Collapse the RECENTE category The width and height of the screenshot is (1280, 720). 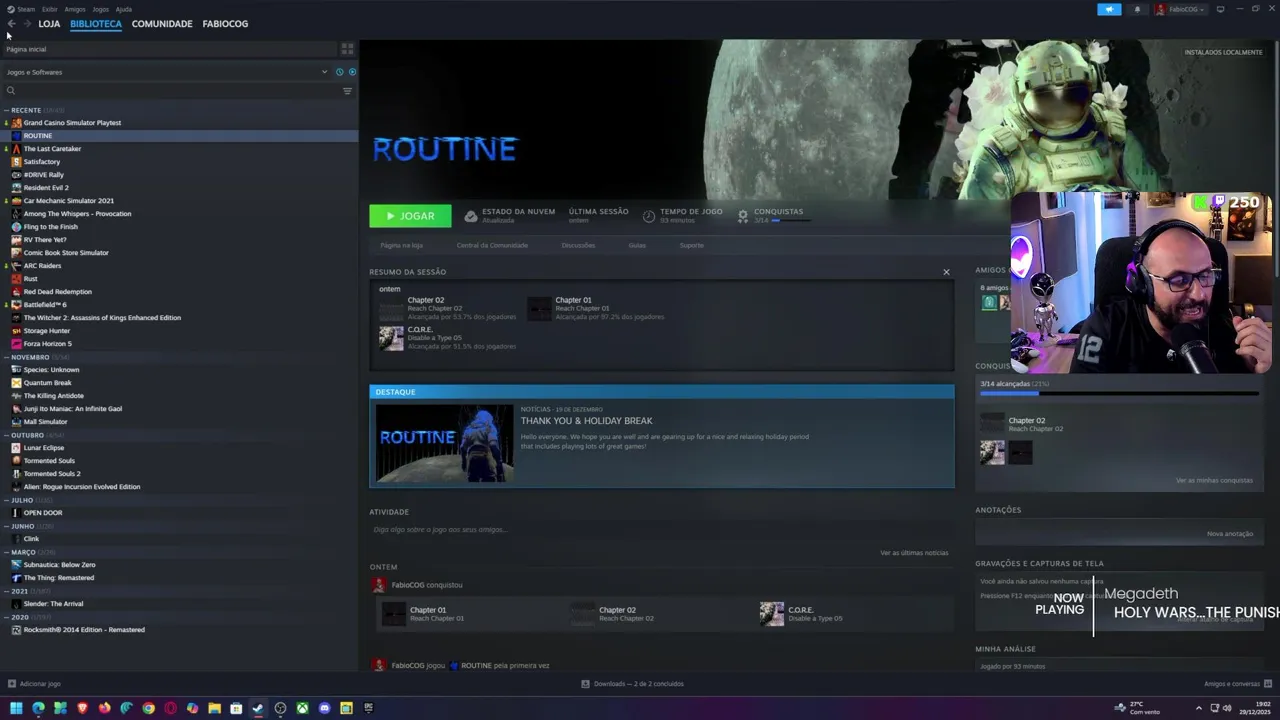(7, 110)
